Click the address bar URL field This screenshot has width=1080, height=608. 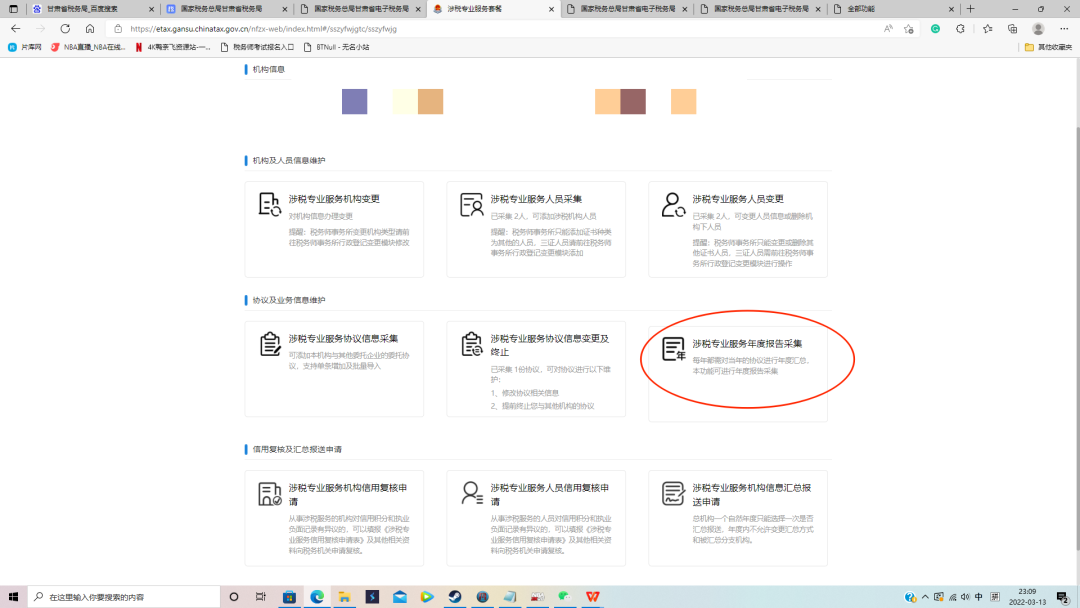click(496, 29)
